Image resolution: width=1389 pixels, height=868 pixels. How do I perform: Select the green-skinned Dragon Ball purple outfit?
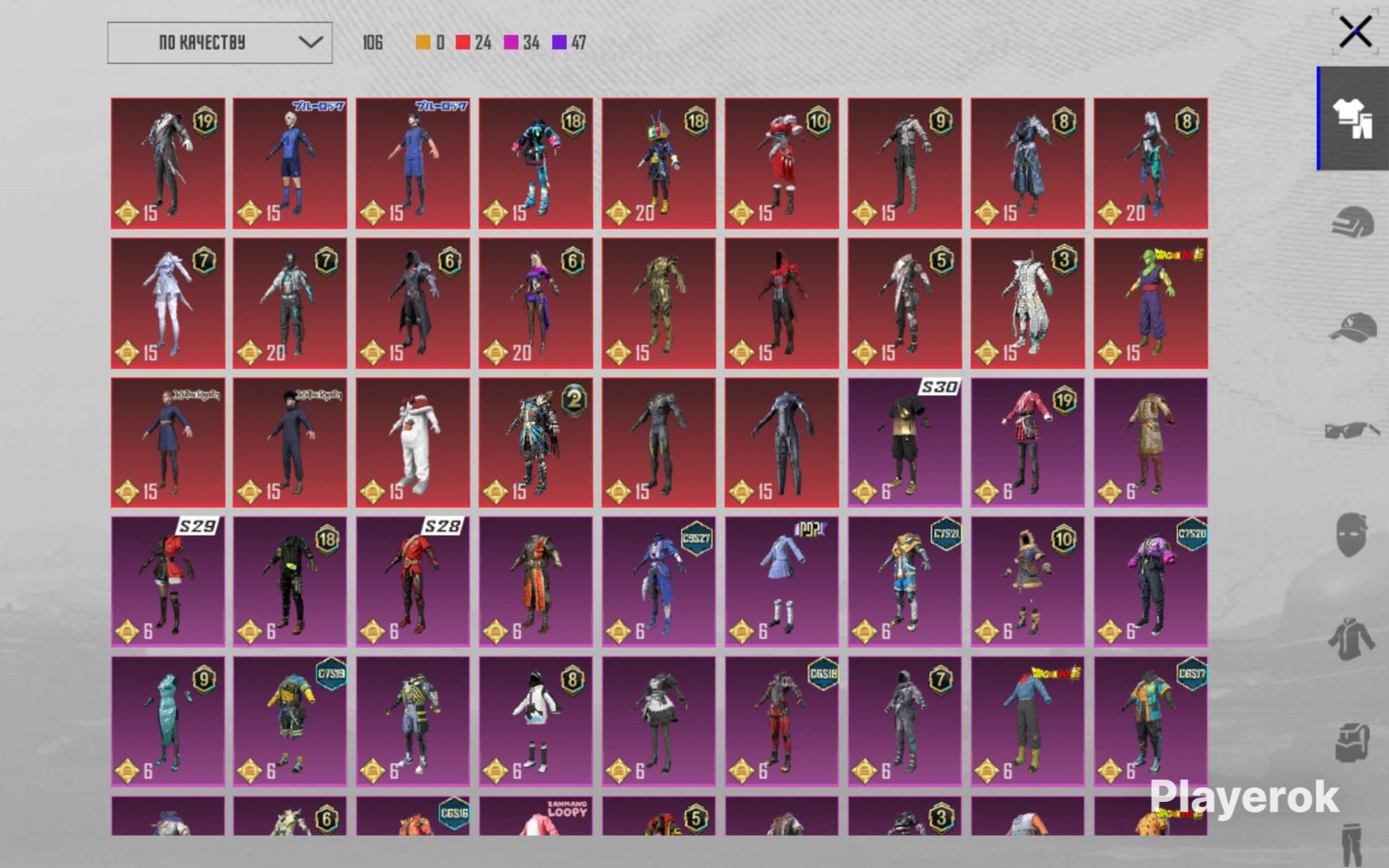click(x=1150, y=303)
